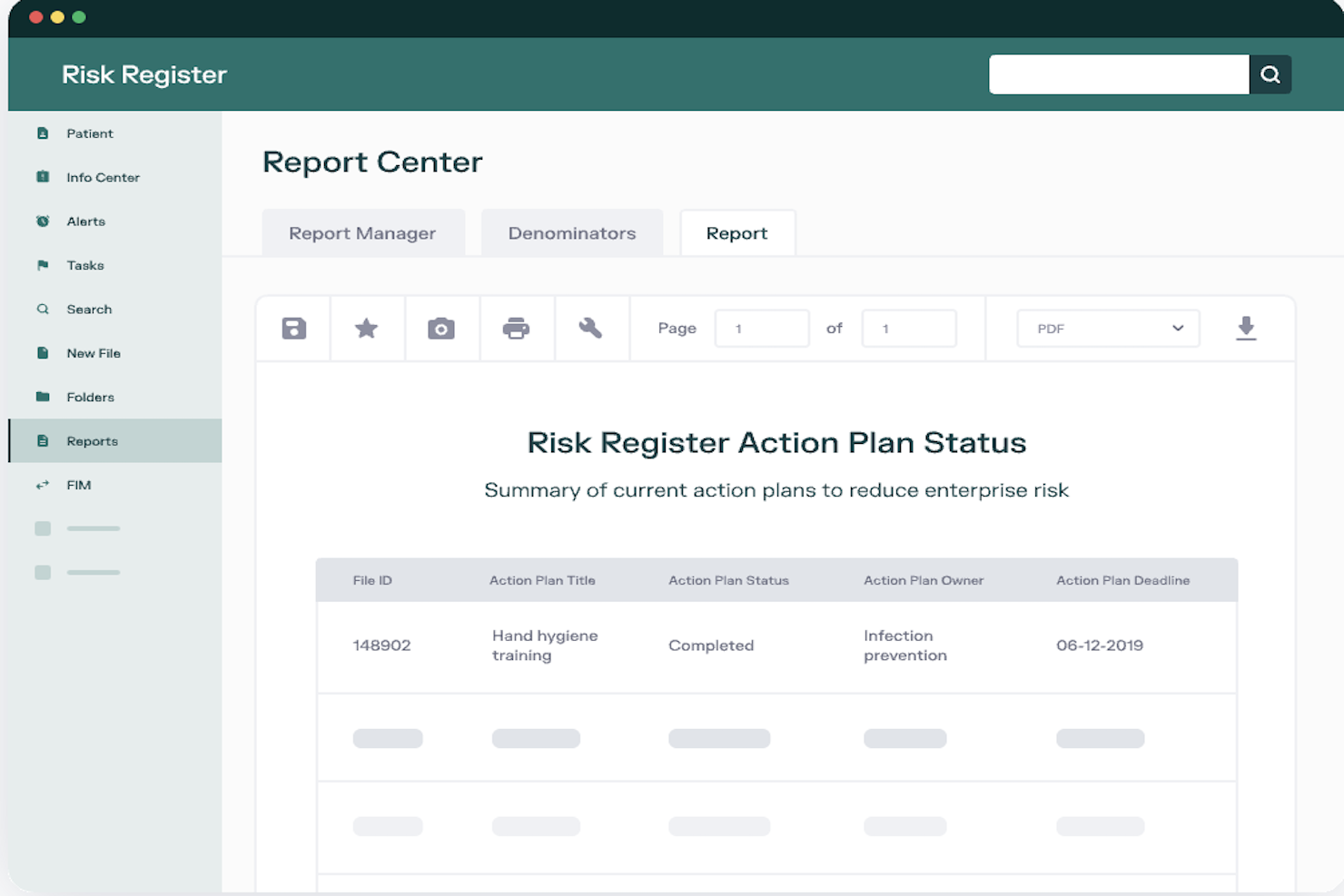Image resolution: width=1344 pixels, height=896 pixels.
Task: Browse Folders in the sidebar
Action: click(x=90, y=397)
